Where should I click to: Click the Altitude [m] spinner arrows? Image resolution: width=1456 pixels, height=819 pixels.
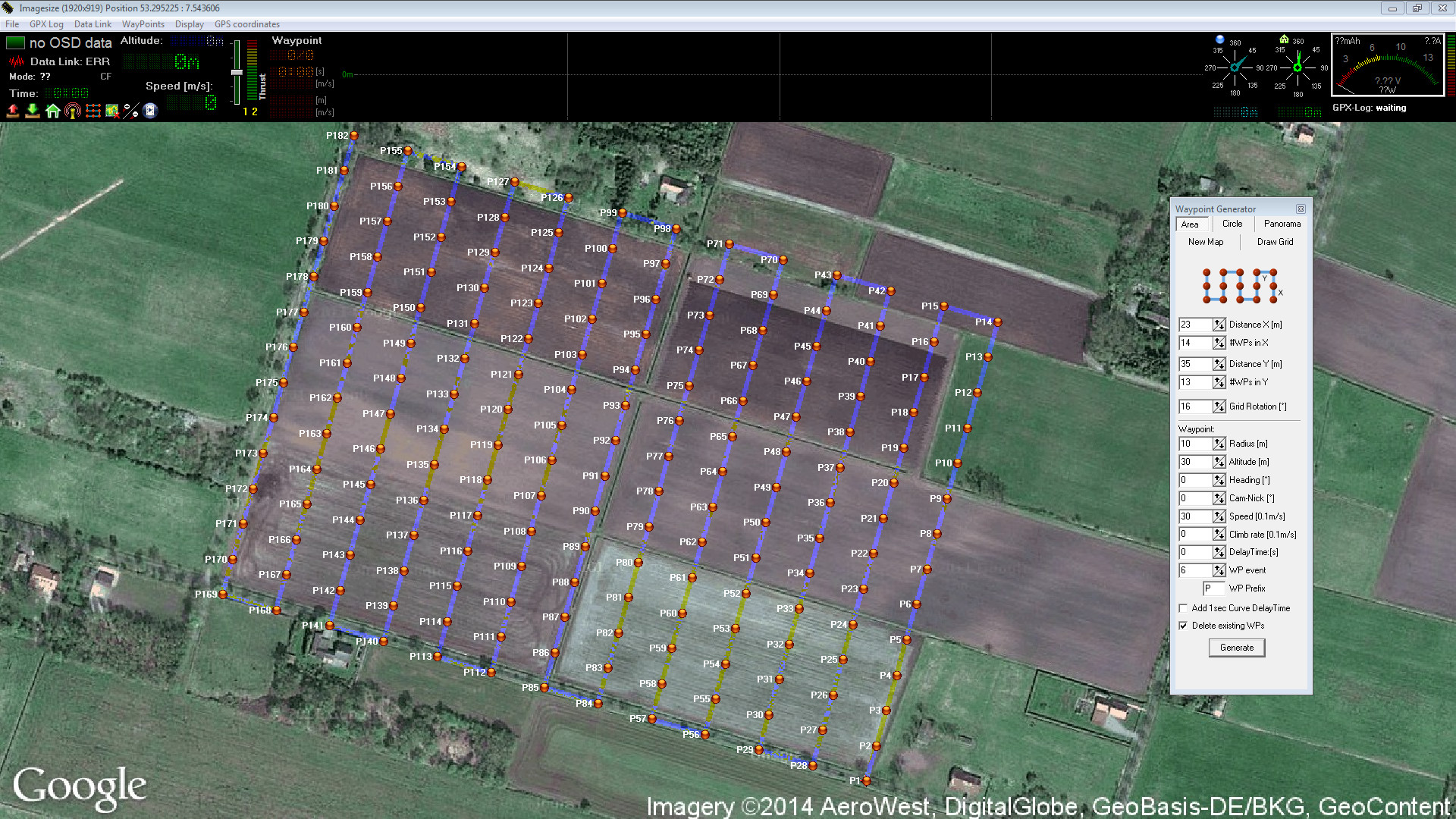point(1219,462)
